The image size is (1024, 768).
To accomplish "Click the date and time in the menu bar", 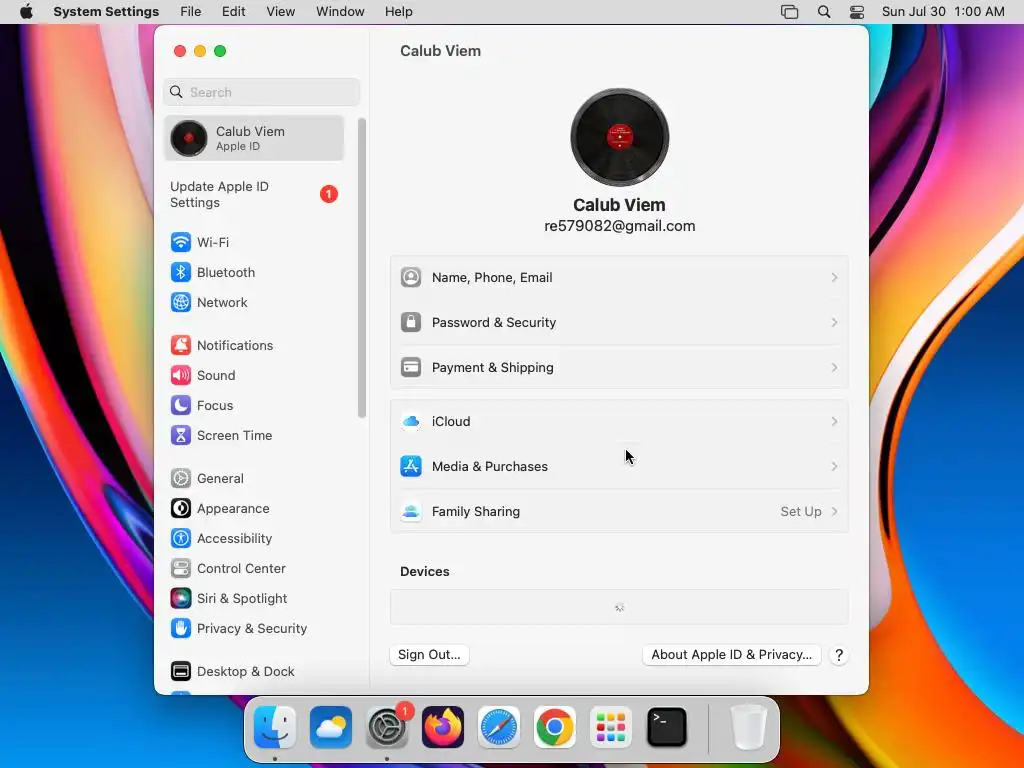I will (943, 12).
